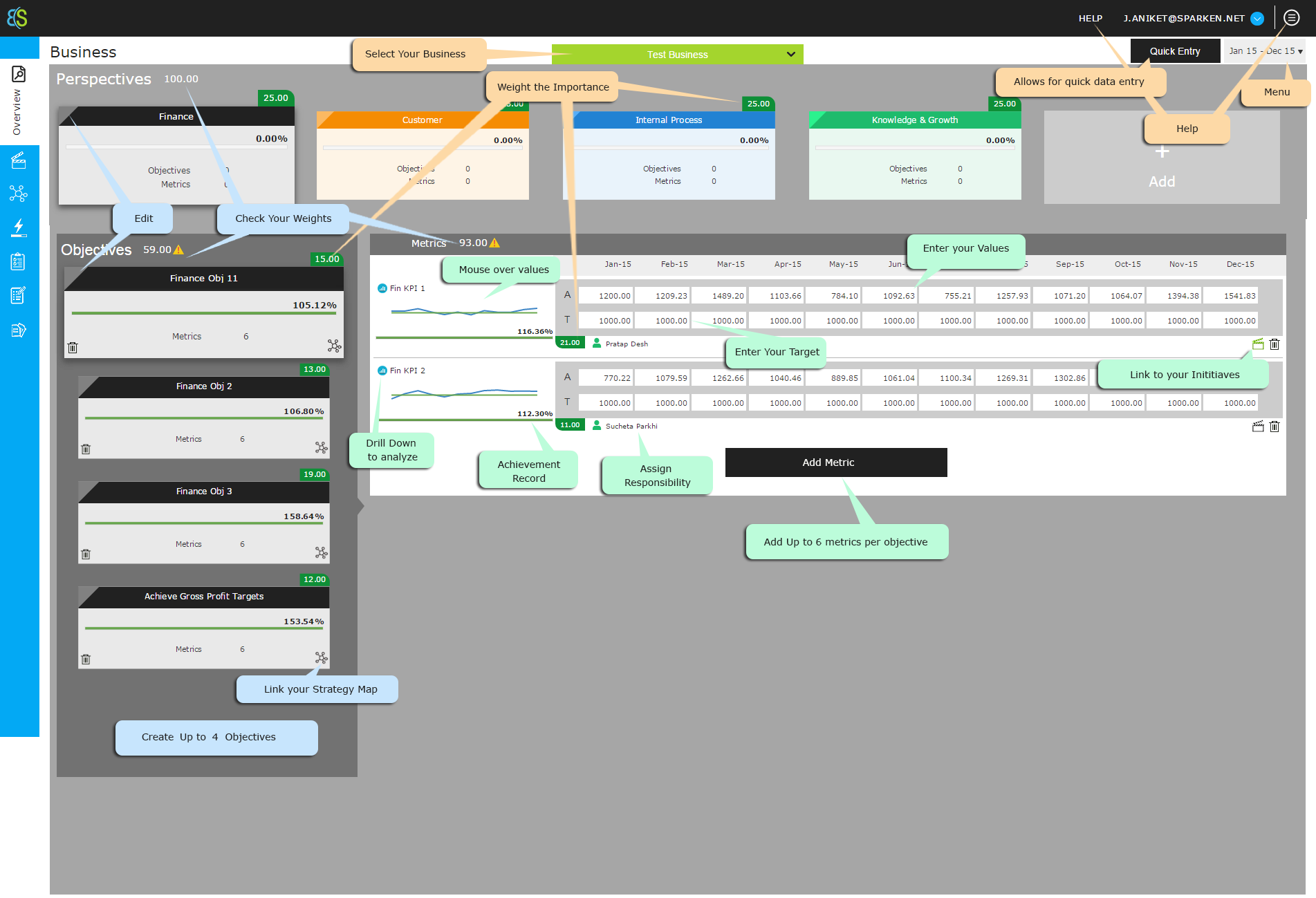
Task: Drill down on Fin KPI 2 chart icon
Action: (382, 371)
